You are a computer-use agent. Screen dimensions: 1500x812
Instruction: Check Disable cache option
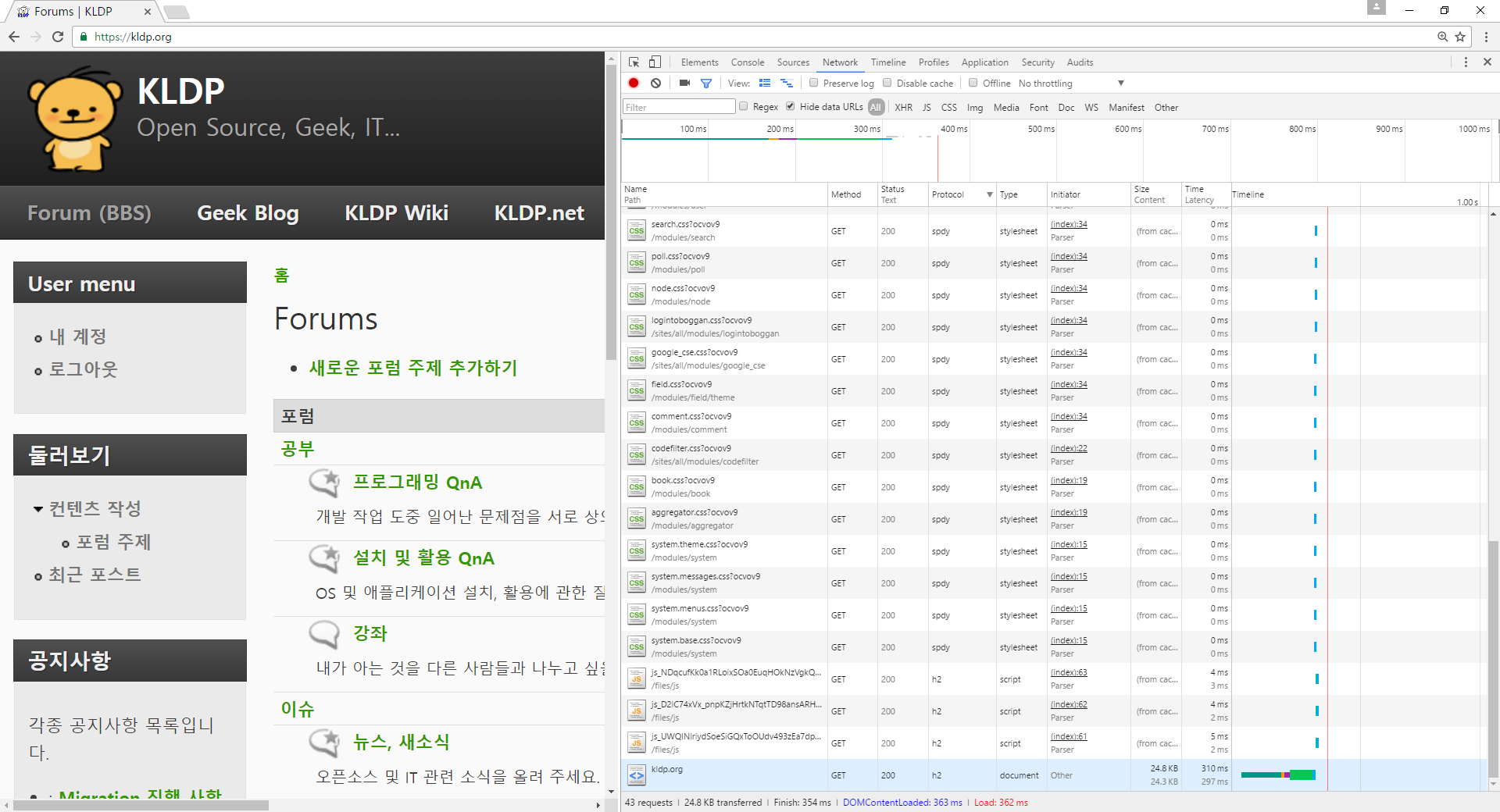887,83
